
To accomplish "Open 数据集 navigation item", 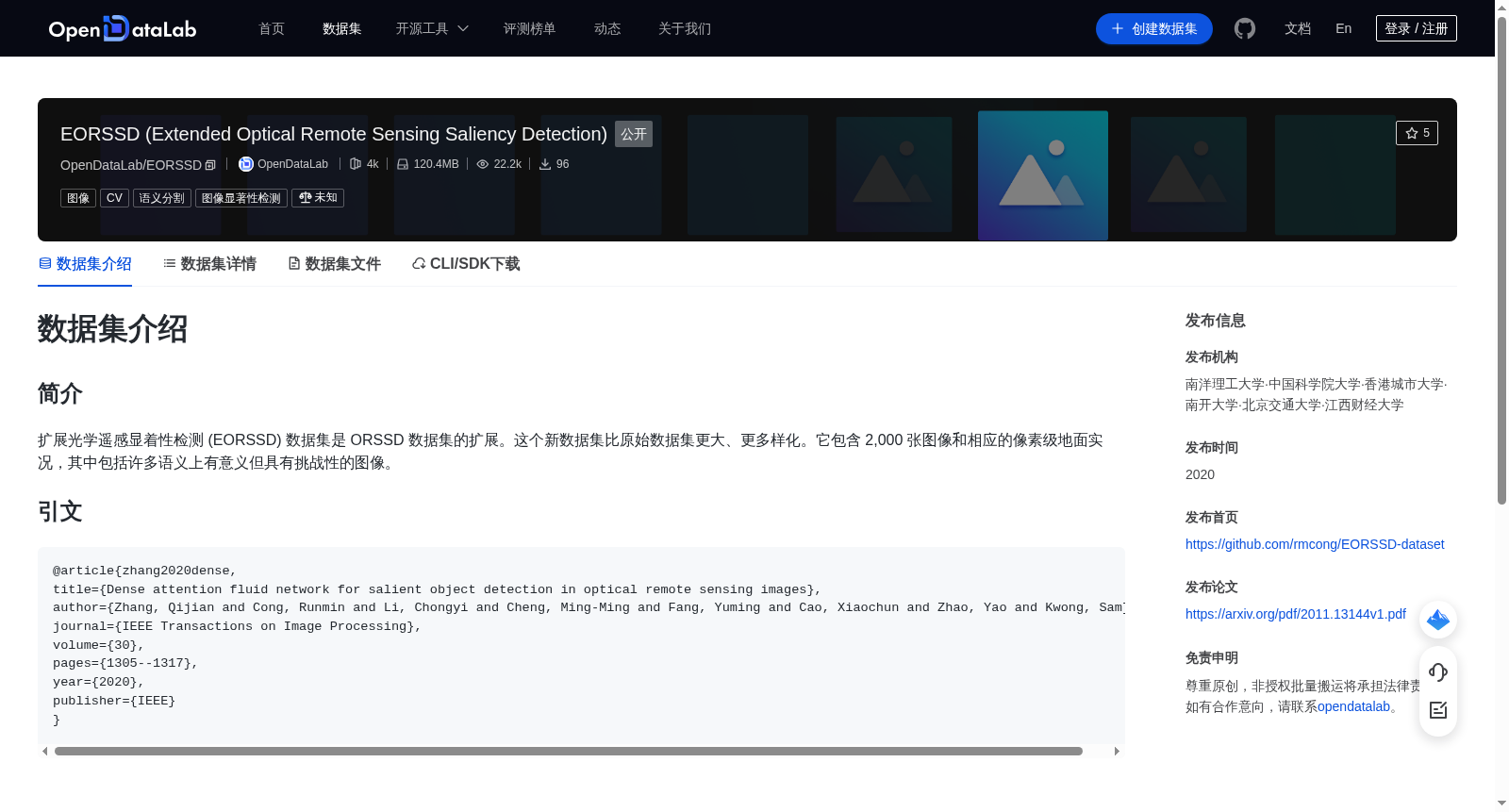I will click(x=342, y=28).
